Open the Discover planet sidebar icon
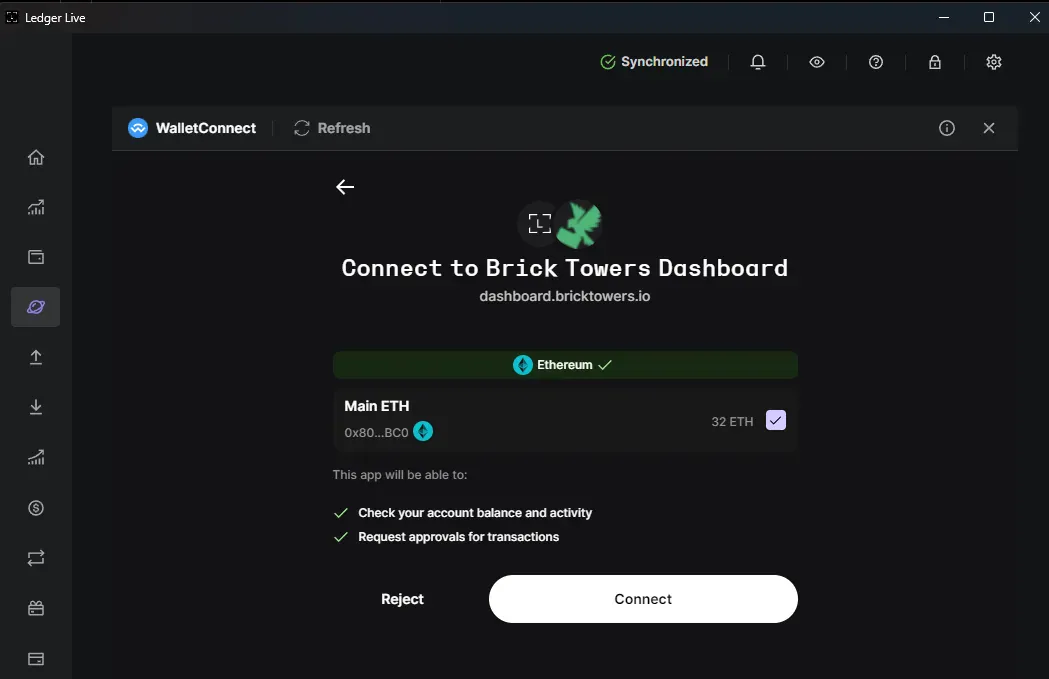Image resolution: width=1049 pixels, height=679 pixels. click(36, 307)
